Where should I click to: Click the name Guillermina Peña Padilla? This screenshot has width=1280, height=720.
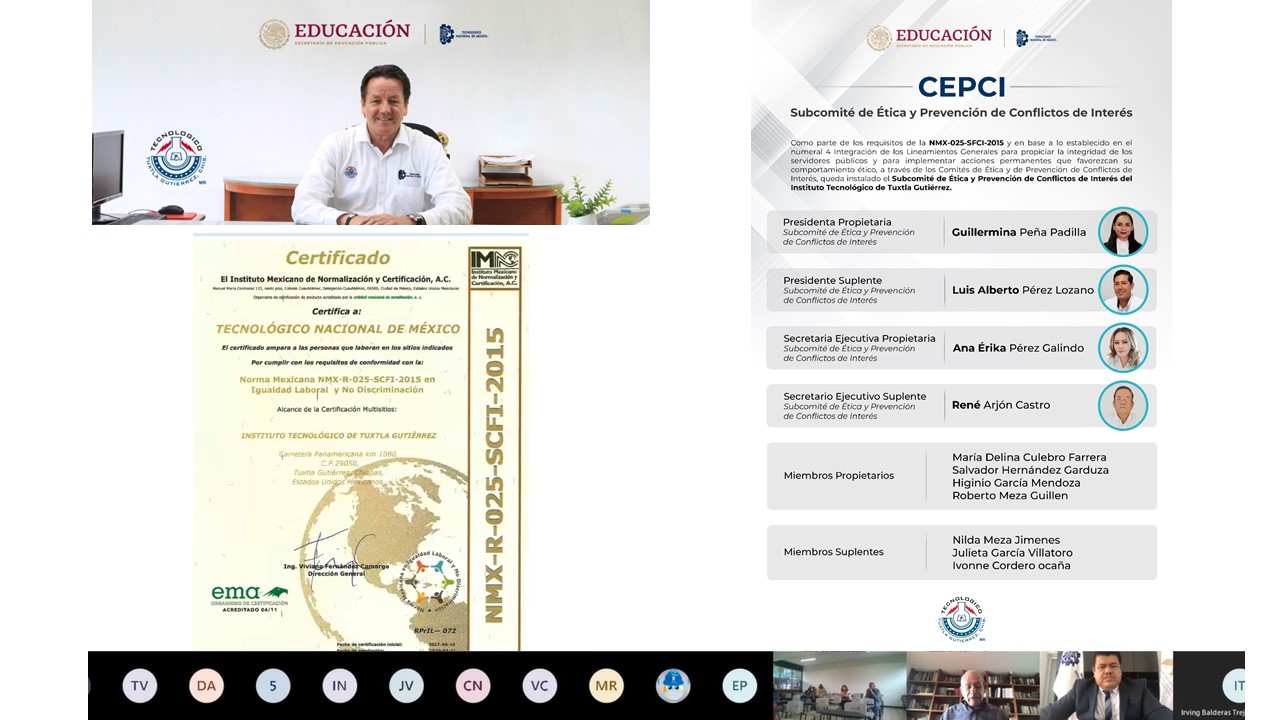tap(1019, 232)
